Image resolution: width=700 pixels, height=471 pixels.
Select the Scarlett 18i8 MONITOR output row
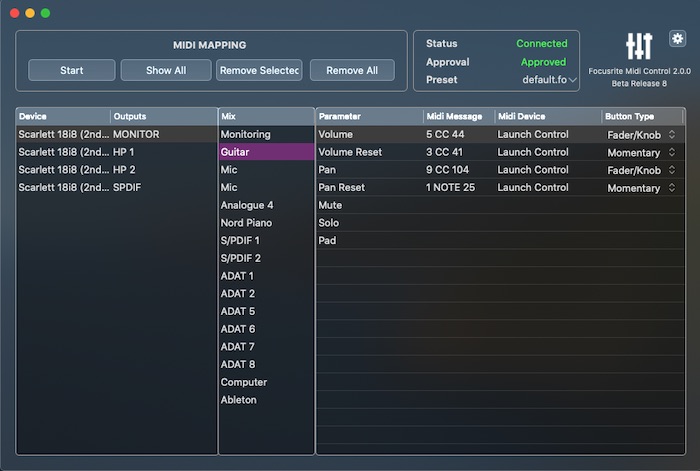click(117, 134)
